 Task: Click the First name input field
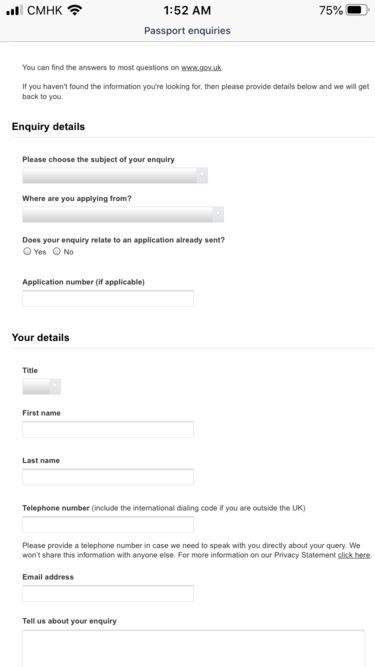pyautogui.click(x=108, y=429)
